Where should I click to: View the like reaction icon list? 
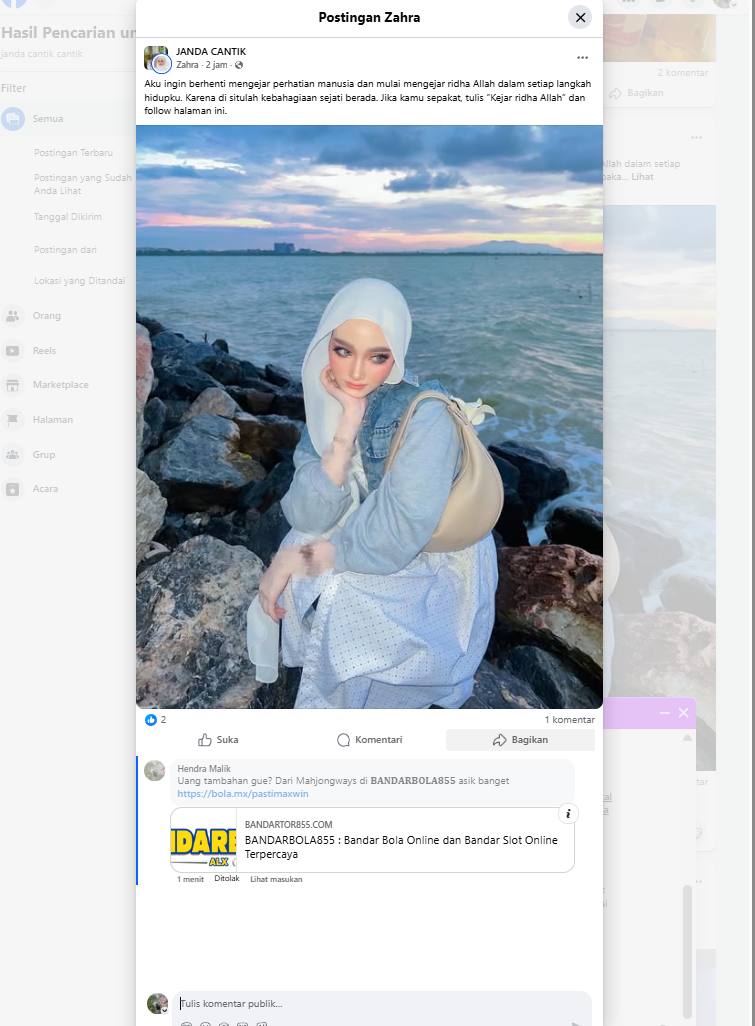(150, 720)
